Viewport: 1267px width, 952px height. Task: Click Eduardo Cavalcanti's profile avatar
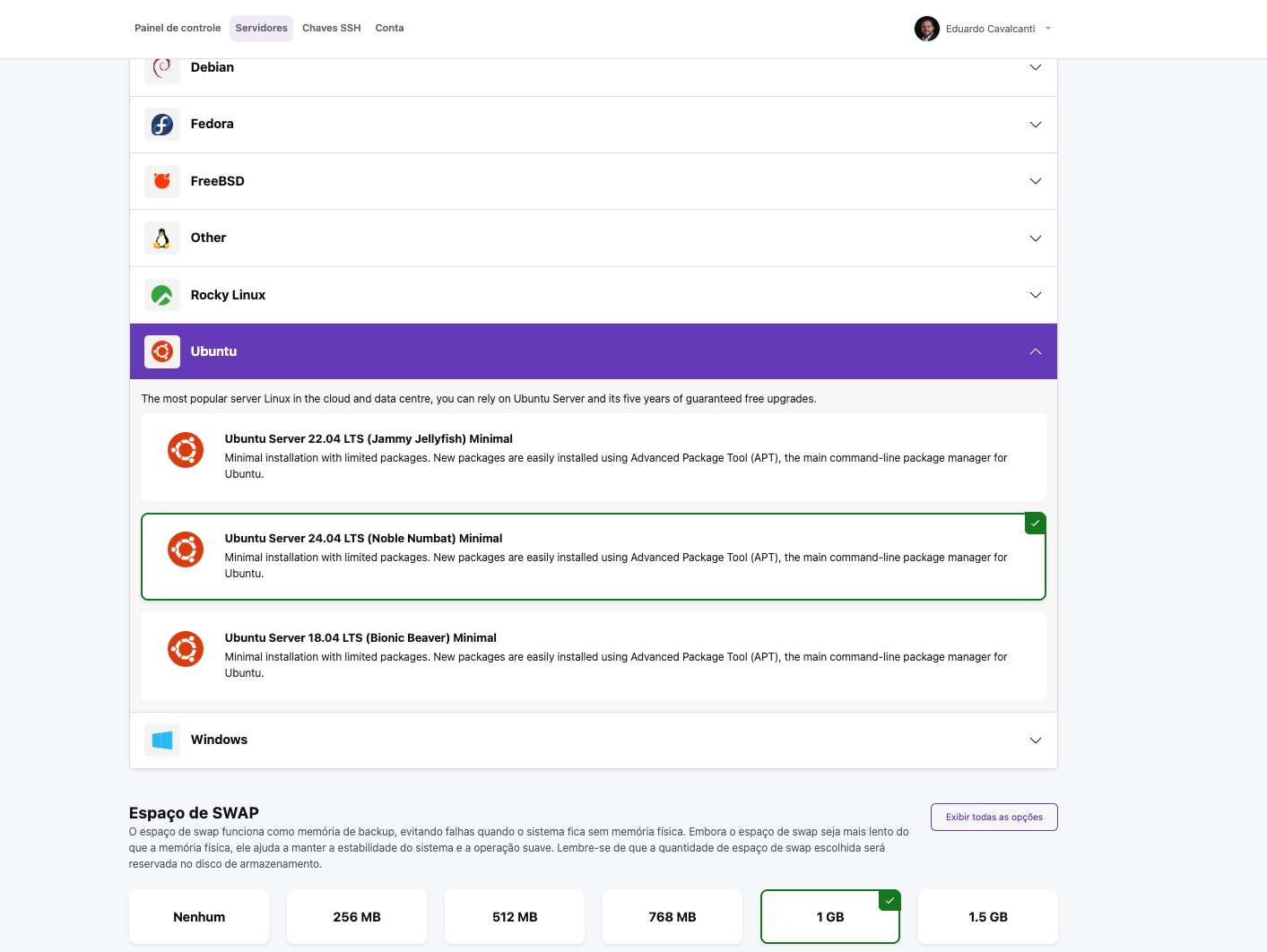tap(927, 29)
